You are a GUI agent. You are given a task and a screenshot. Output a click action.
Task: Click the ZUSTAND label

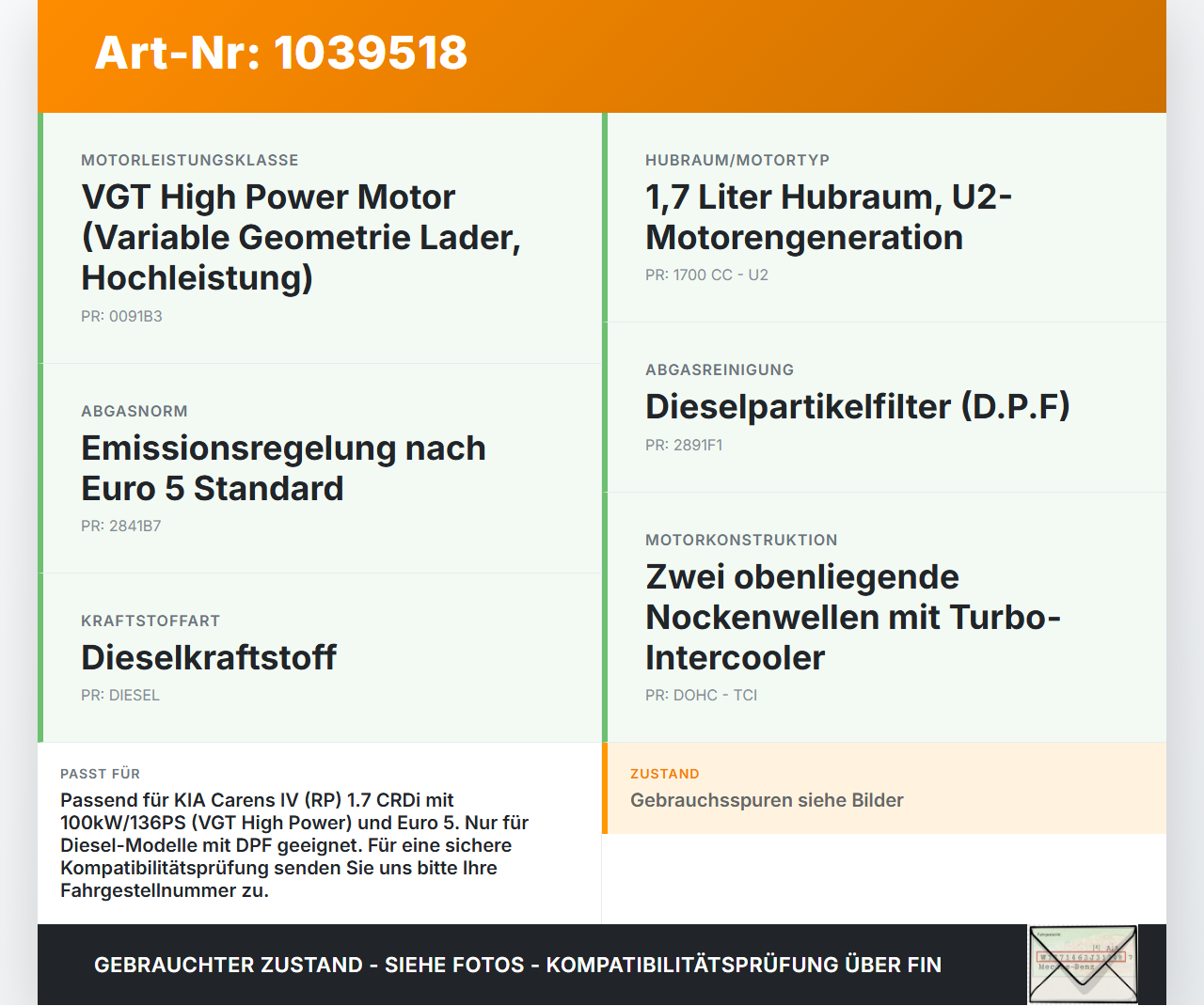pos(664,774)
